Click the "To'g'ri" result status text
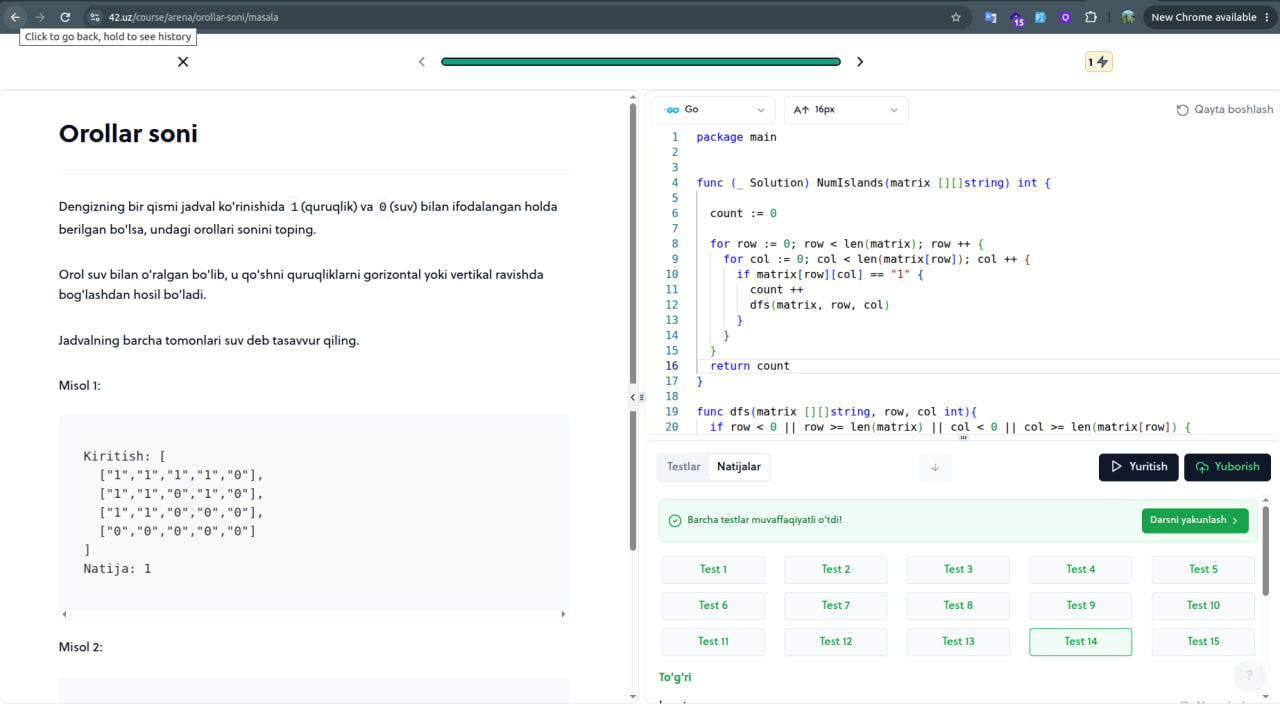This screenshot has height=704, width=1280. (x=675, y=678)
